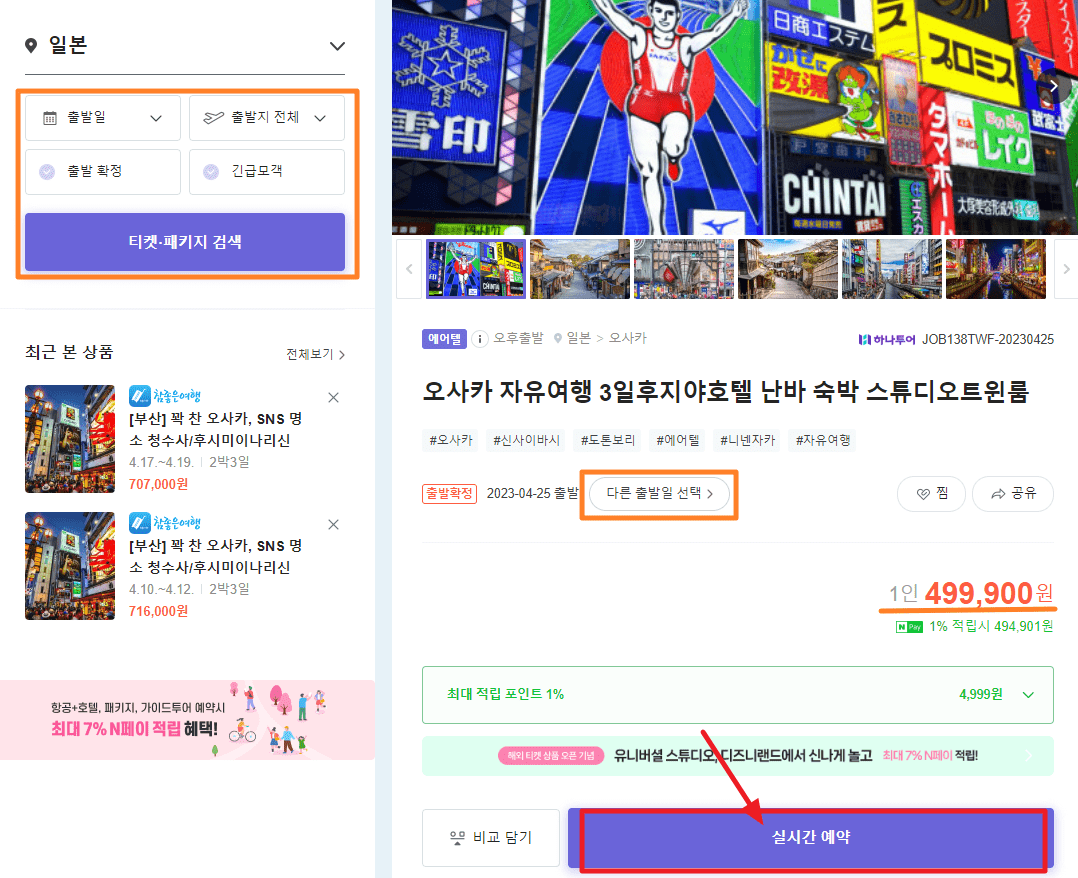Expand the 최대 적립 포인트 1% details
The image size is (1078, 878).
[1031, 694]
